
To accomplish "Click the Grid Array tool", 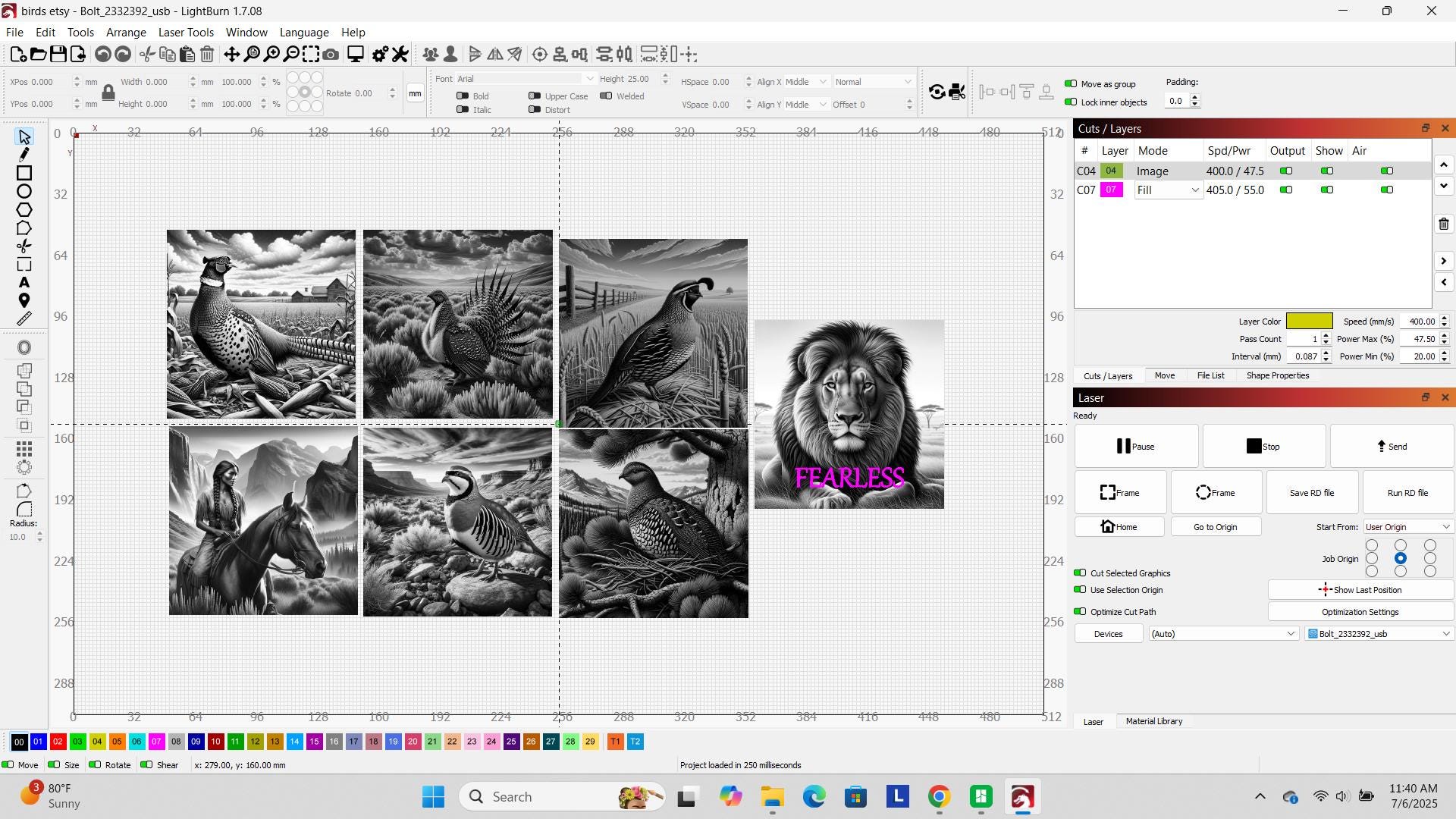I will [24, 449].
